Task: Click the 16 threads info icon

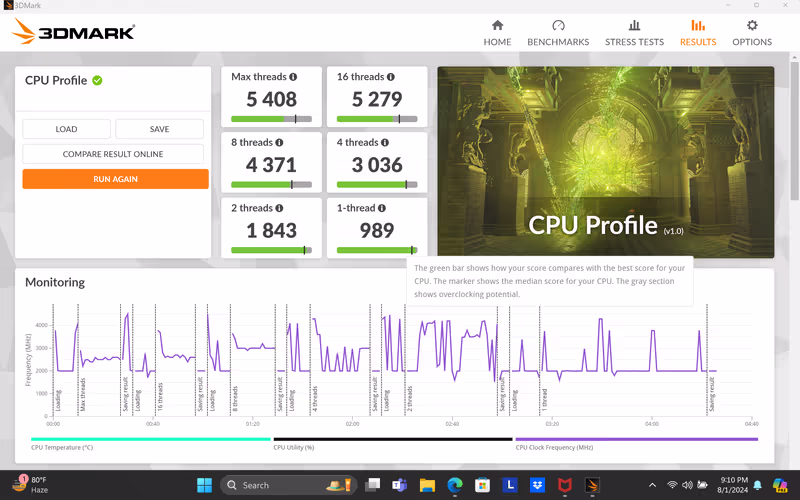Action: [x=390, y=77]
